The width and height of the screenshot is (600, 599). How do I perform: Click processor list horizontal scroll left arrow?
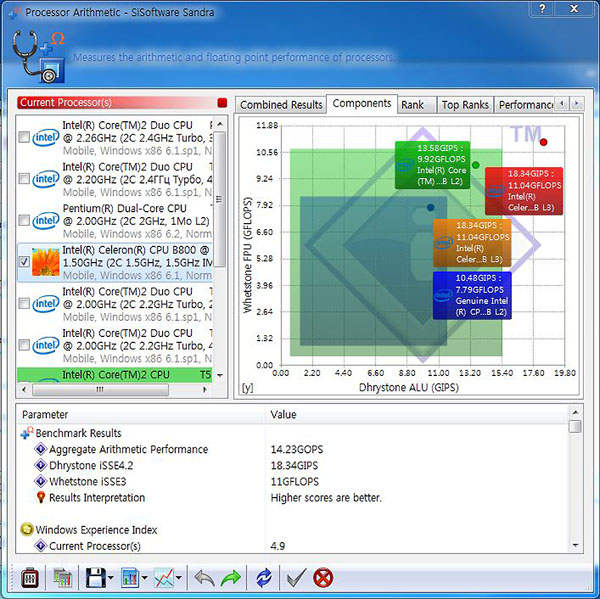(24, 390)
